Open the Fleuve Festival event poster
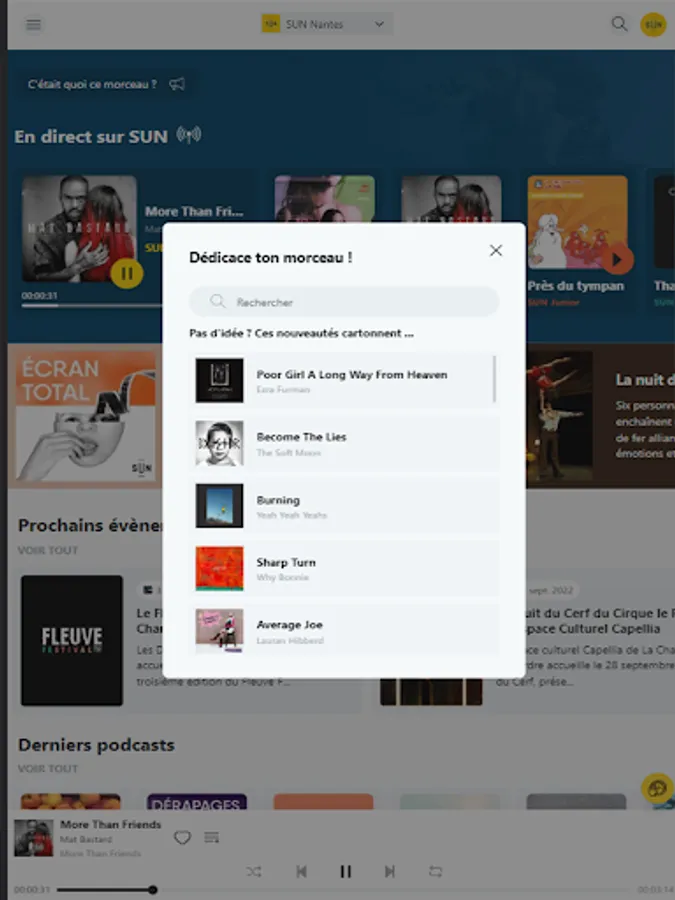Screen dimensions: 675x900 [x=72, y=640]
